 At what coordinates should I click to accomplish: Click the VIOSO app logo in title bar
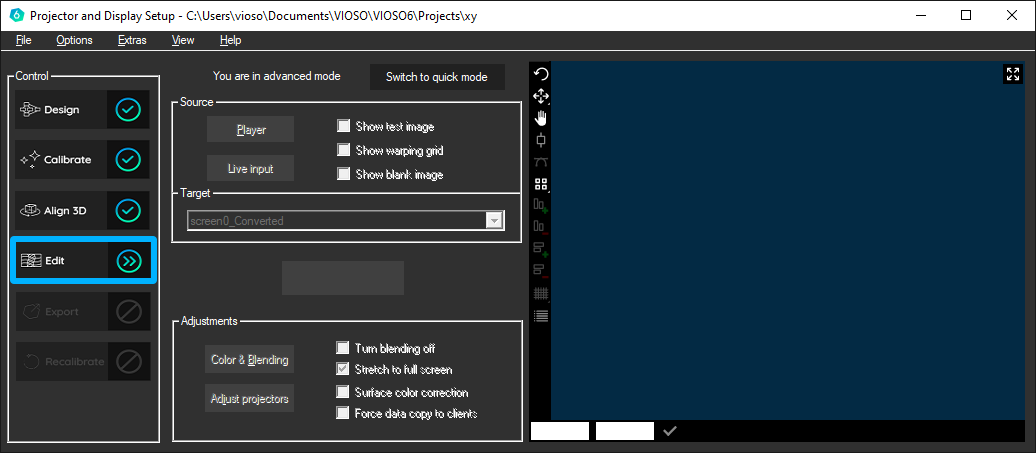[17, 15]
